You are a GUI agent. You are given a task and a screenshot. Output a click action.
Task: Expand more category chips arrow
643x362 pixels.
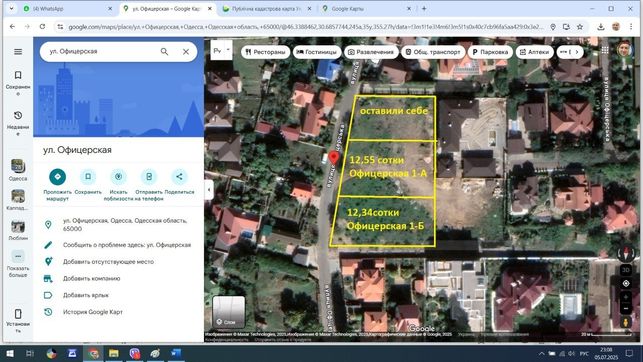577,52
